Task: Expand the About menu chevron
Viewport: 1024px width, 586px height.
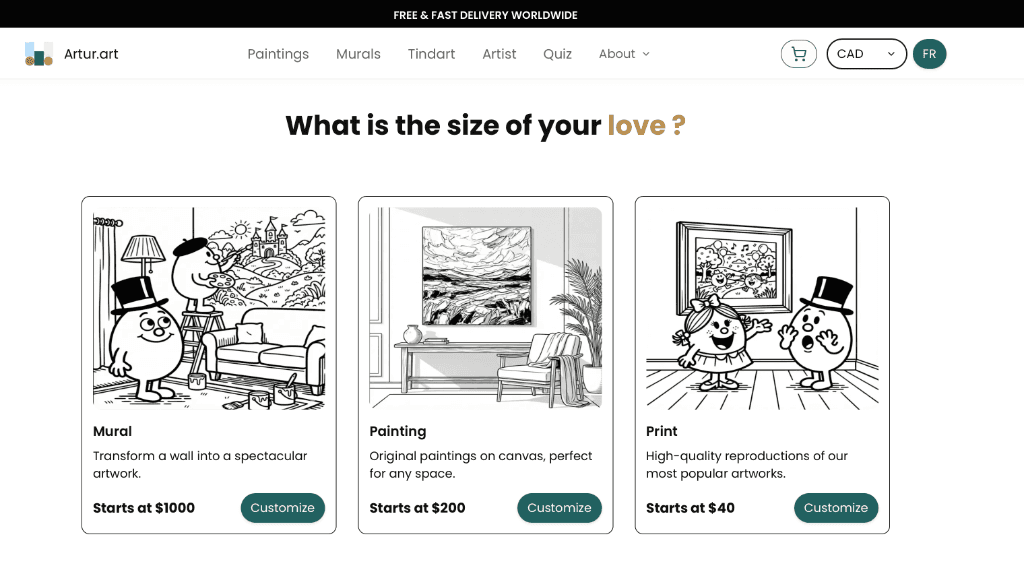Action: [646, 54]
